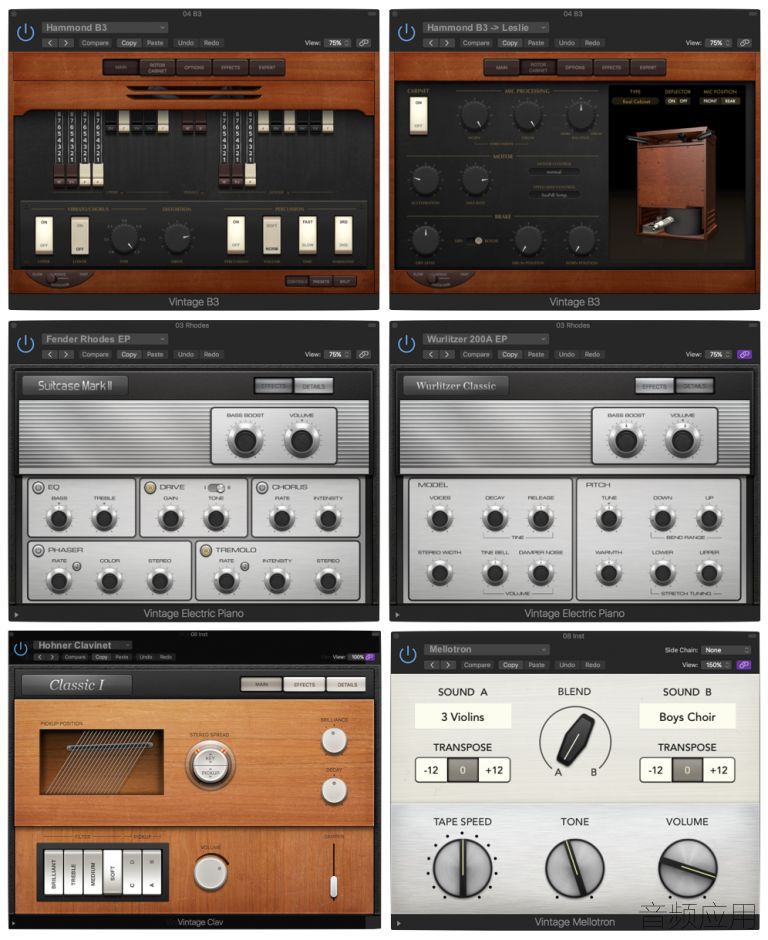Toggle power button in Wurlitzer 200A EP window
Screen dimensions: 768x940
406,344
